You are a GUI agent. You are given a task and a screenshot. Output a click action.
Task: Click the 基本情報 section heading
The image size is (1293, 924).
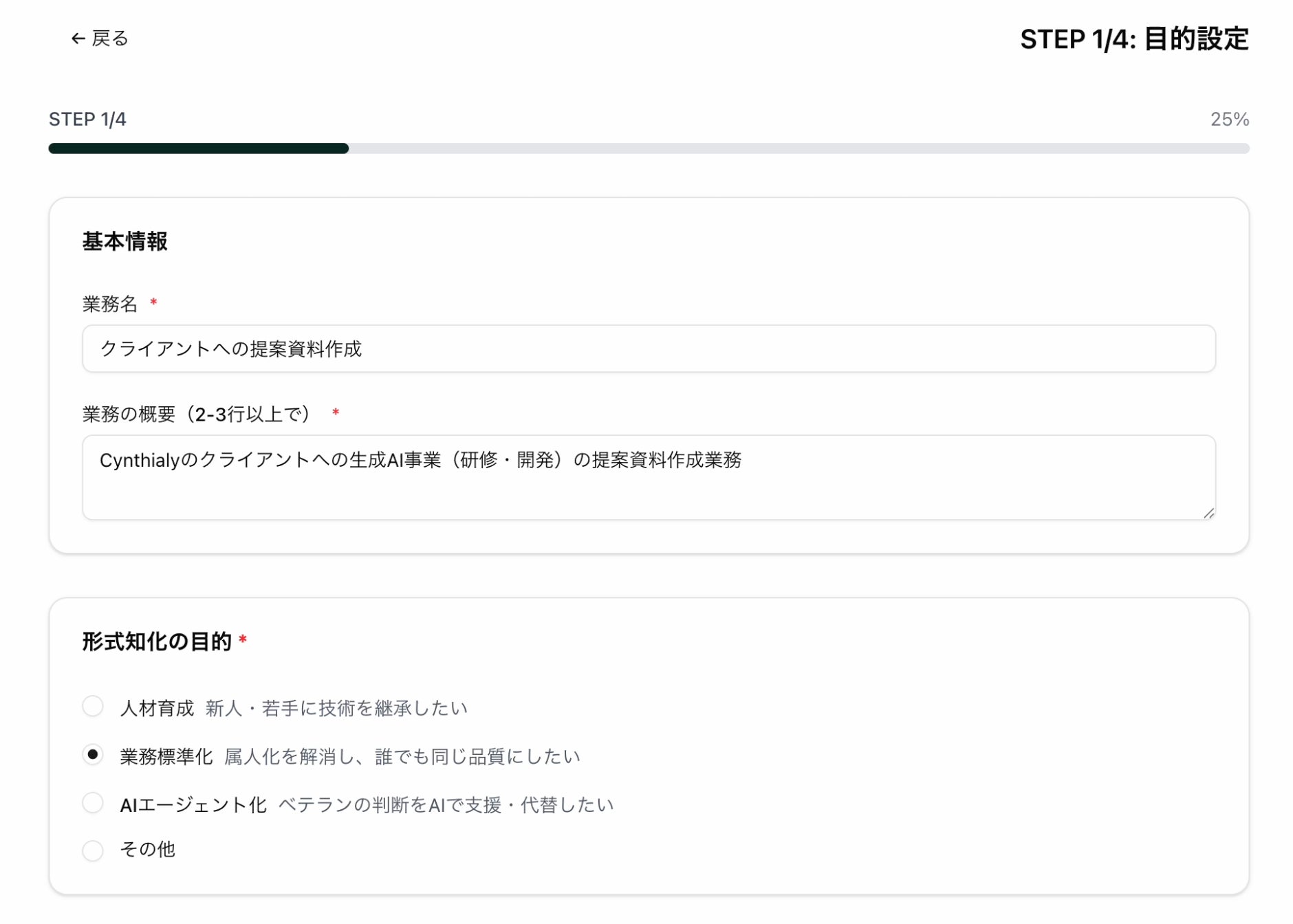[125, 241]
